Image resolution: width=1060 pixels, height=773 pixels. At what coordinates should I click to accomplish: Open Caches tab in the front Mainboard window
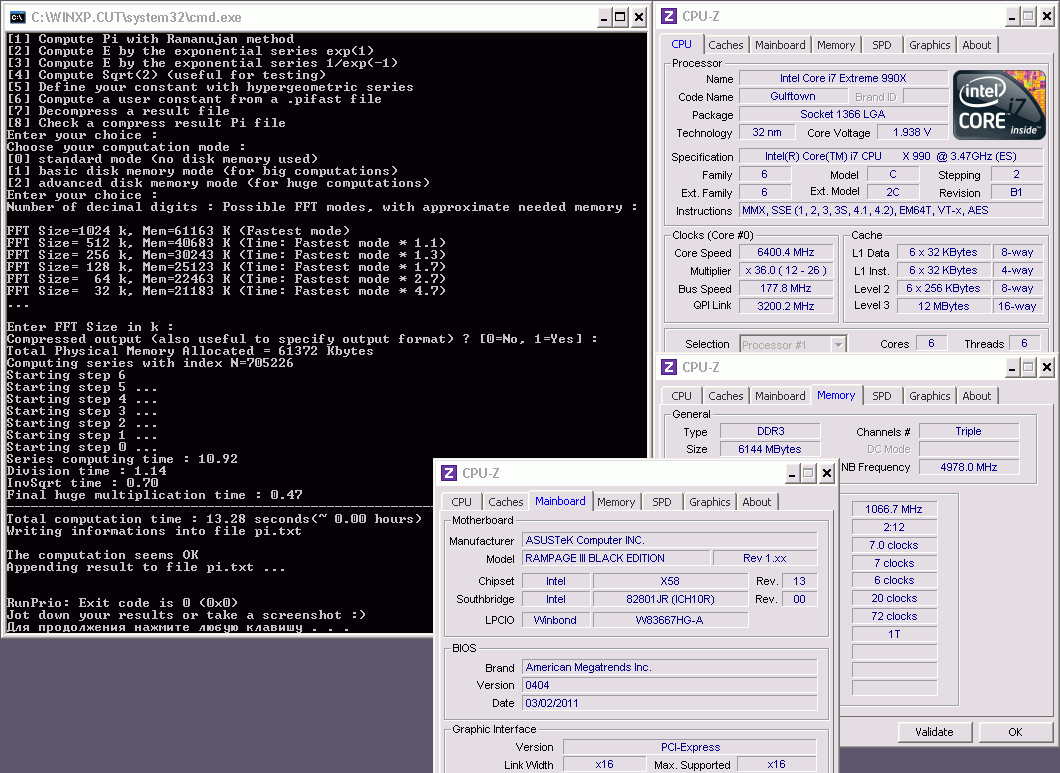[506, 502]
